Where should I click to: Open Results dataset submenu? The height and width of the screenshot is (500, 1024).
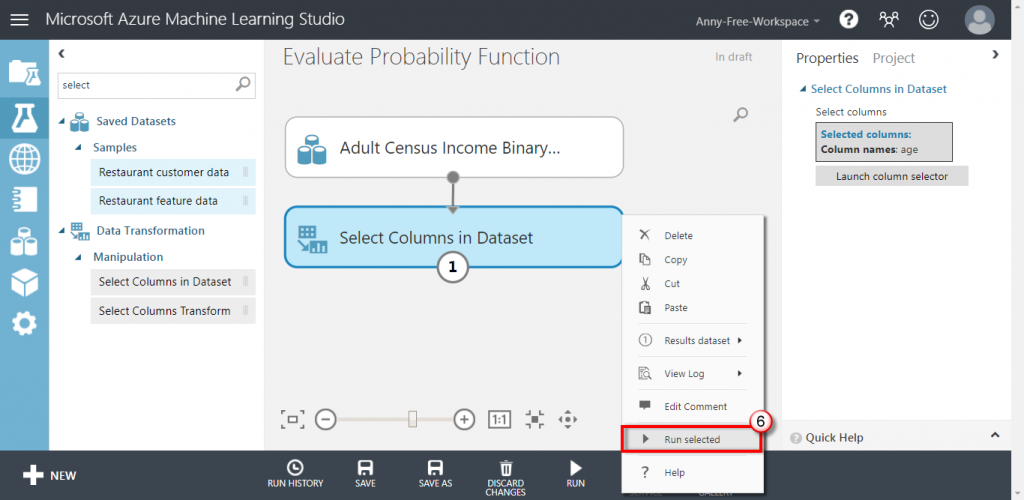tap(693, 341)
